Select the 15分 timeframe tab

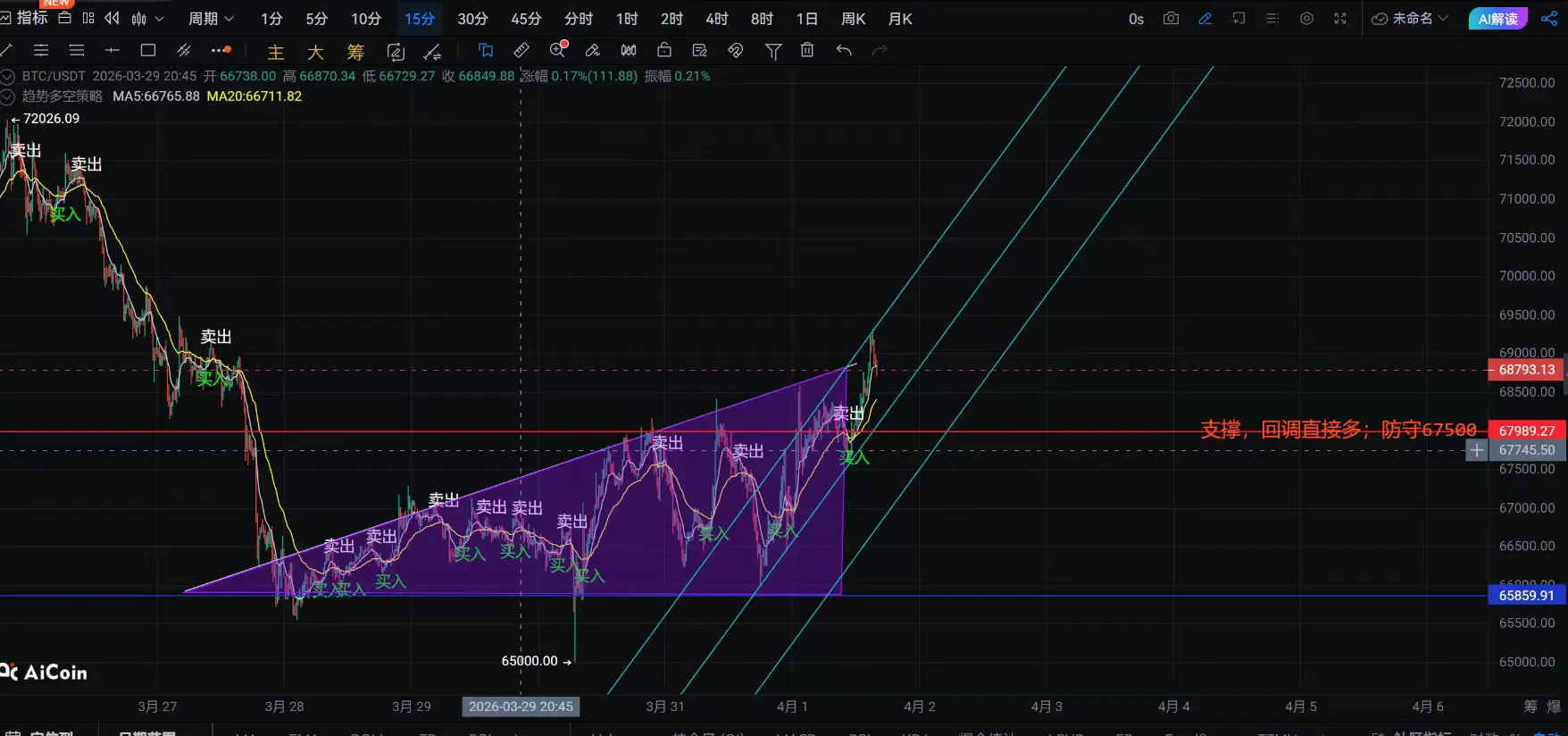(420, 19)
